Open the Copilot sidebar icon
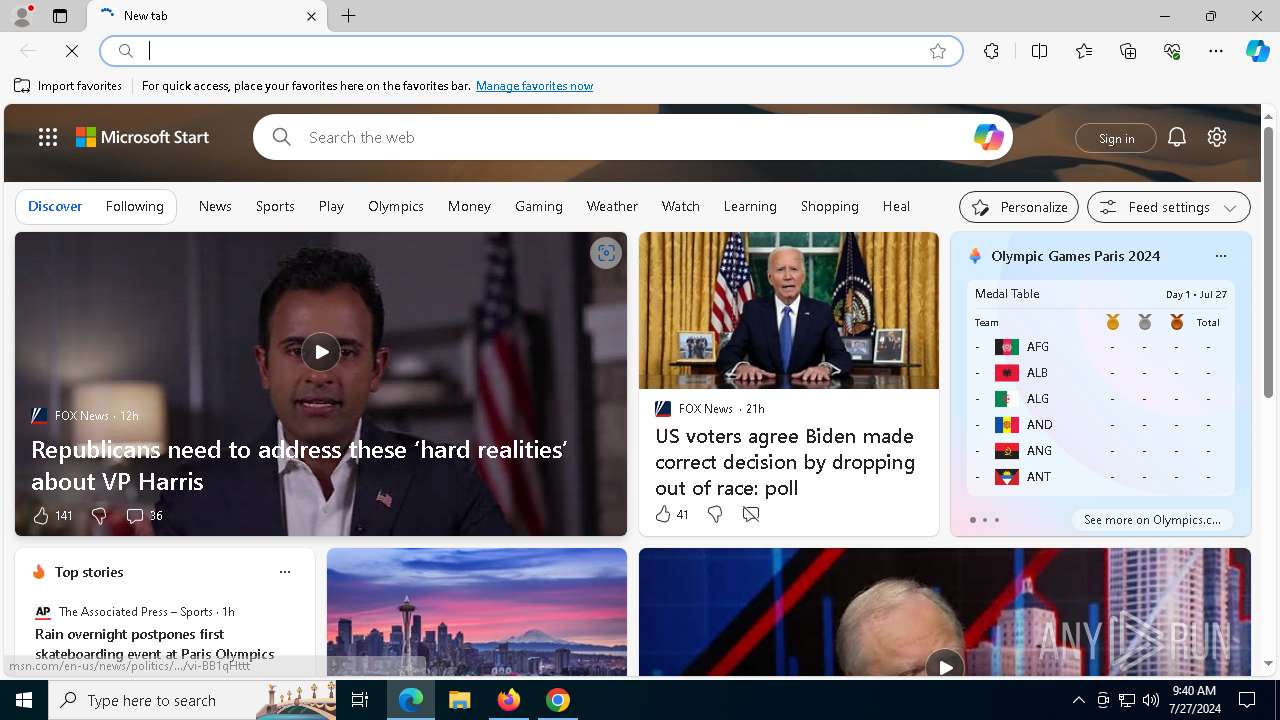The image size is (1280, 720). [x=1257, y=51]
